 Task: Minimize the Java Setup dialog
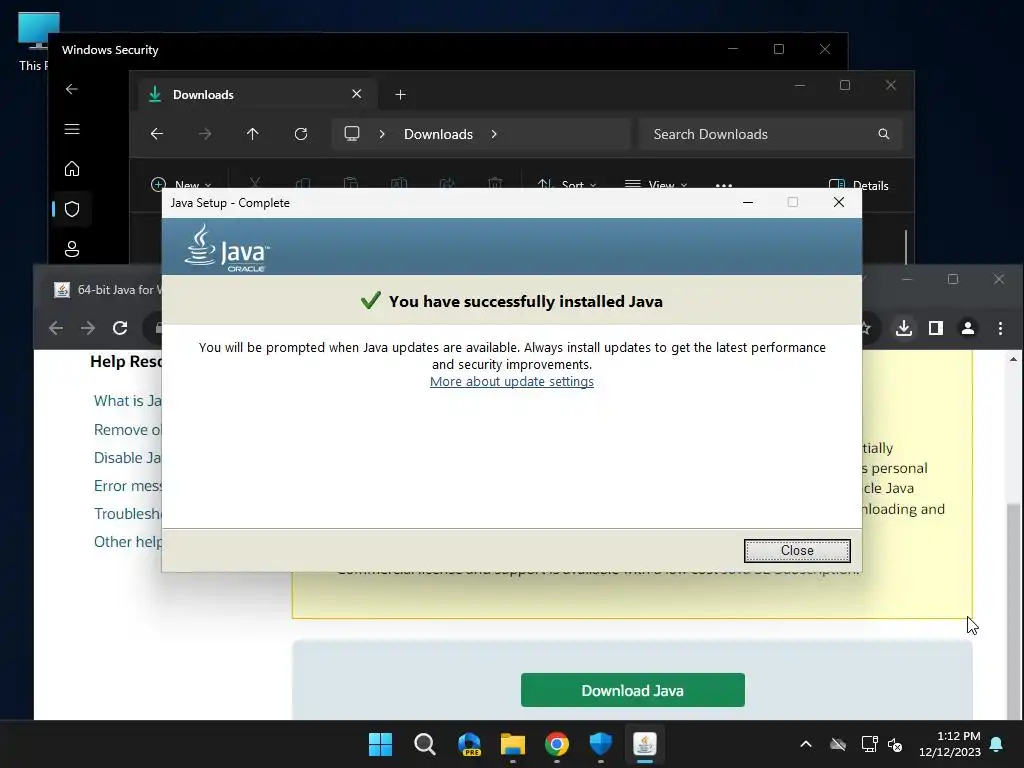point(748,202)
